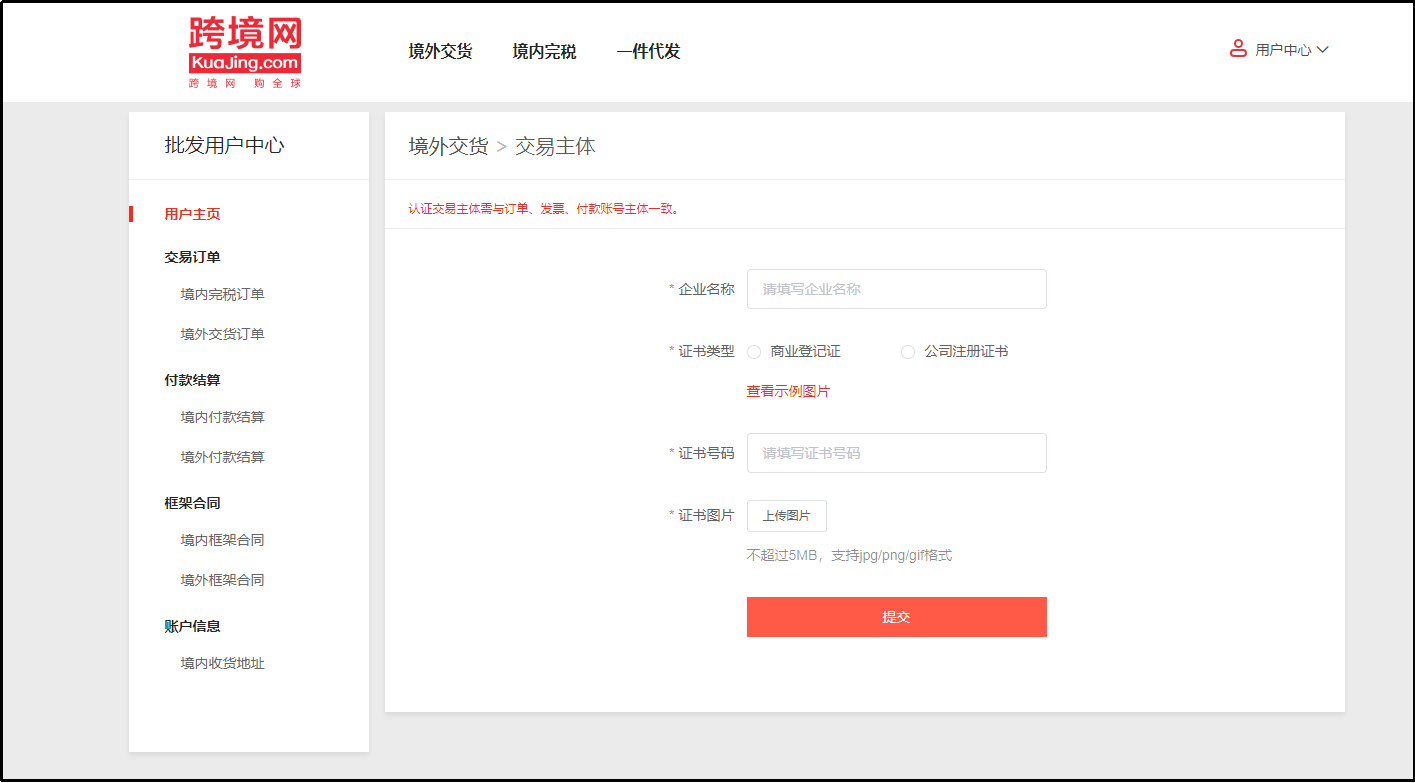The image size is (1415, 783).
Task: Open the 一件代发 navigation menu
Action: point(648,52)
